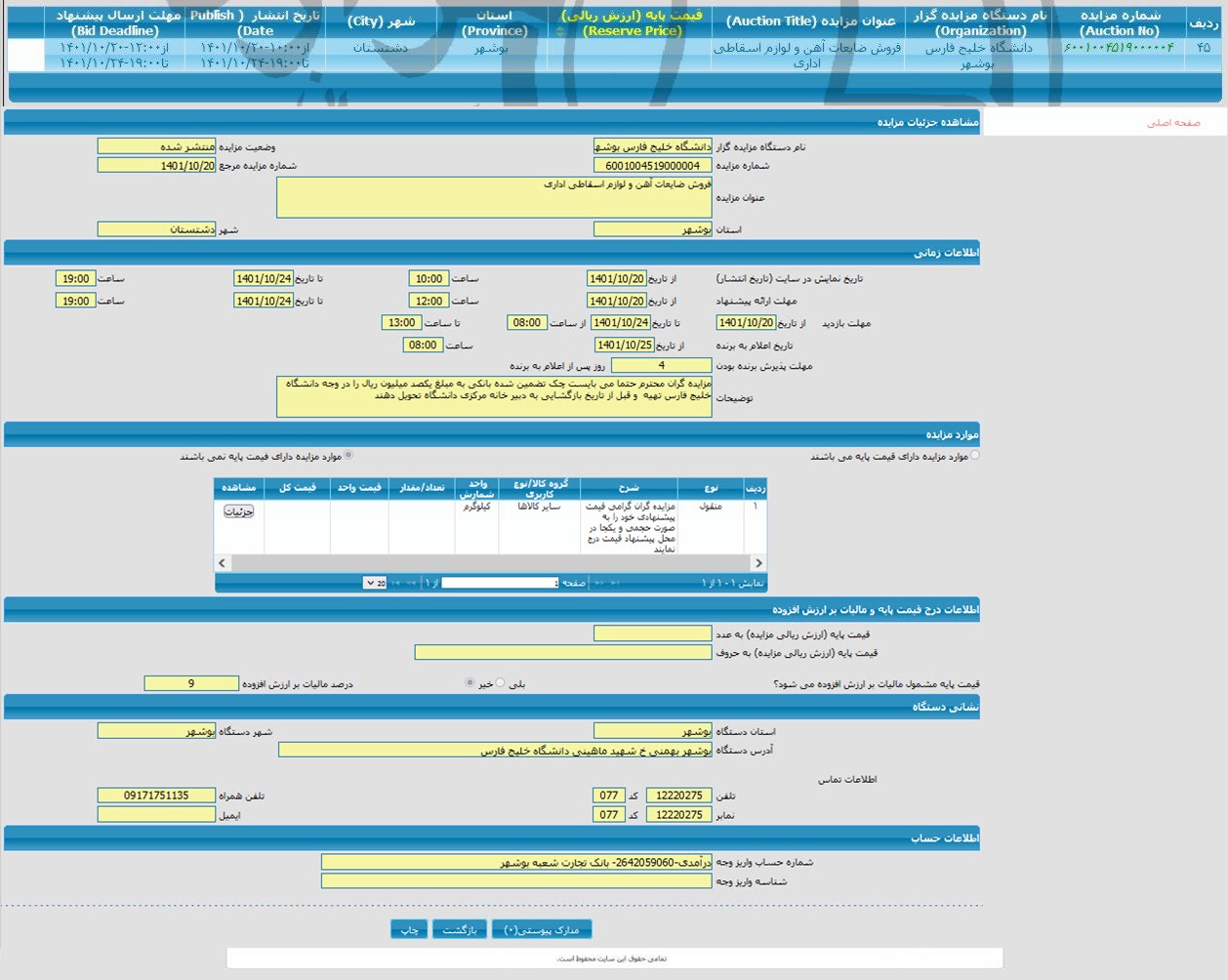Image resolution: width=1228 pixels, height=980 pixels.
Task: Click the 'جزئیات' details button in table
Action: click(x=238, y=510)
